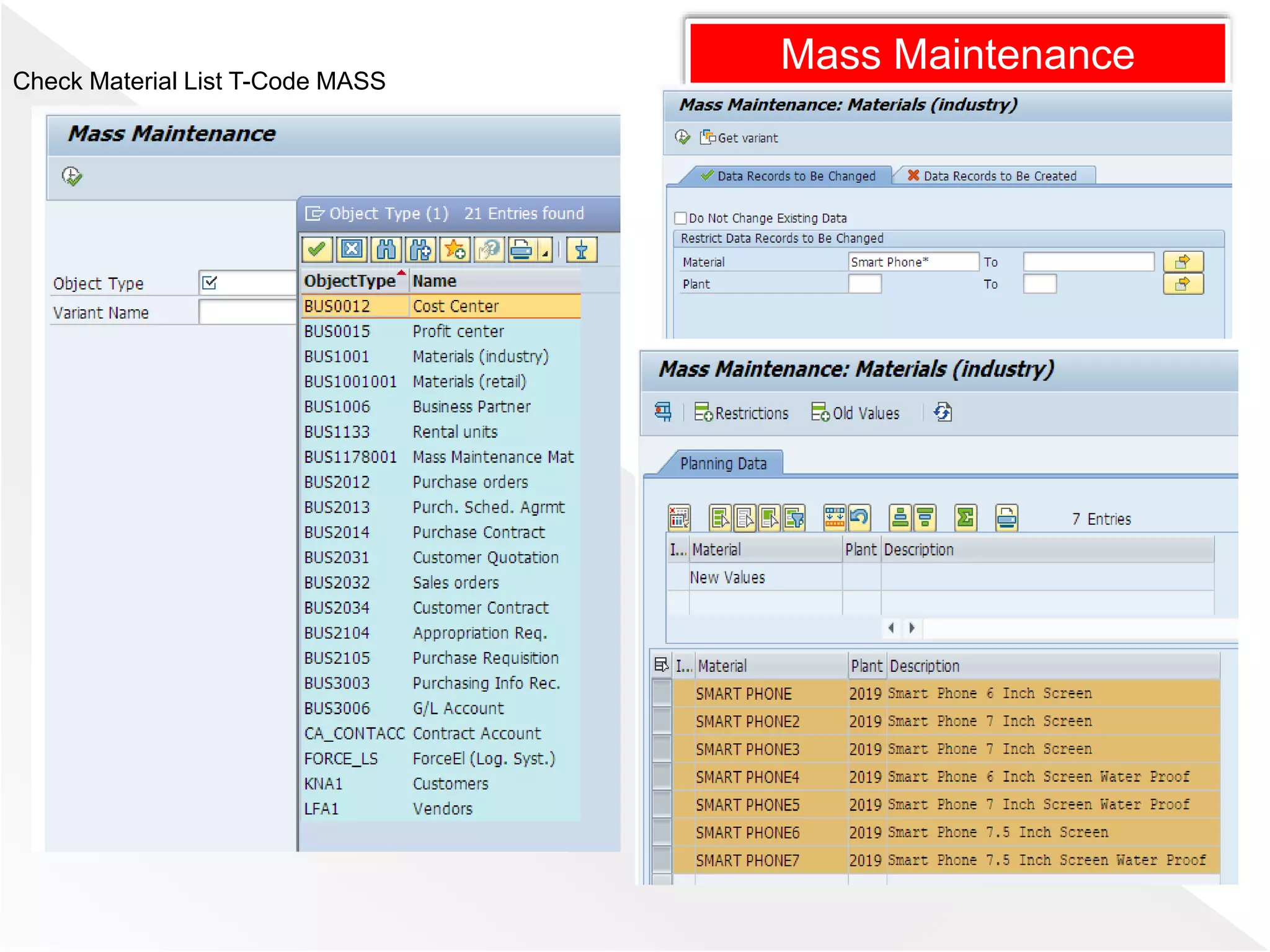Click first green list-select toolbar icon
Screen dimensions: 1270x952
tap(720, 518)
